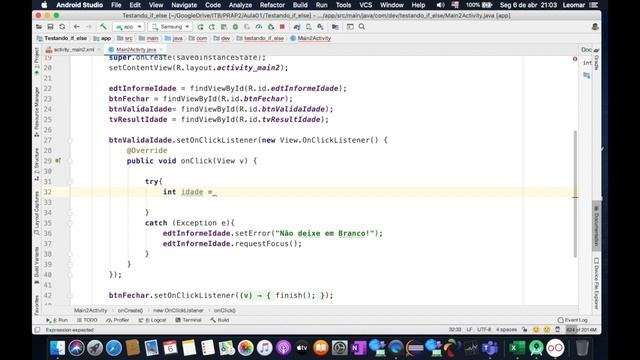Click the red Stop button icon
Image resolution: width=640 pixels, height=360 pixels.
[x=282, y=27]
